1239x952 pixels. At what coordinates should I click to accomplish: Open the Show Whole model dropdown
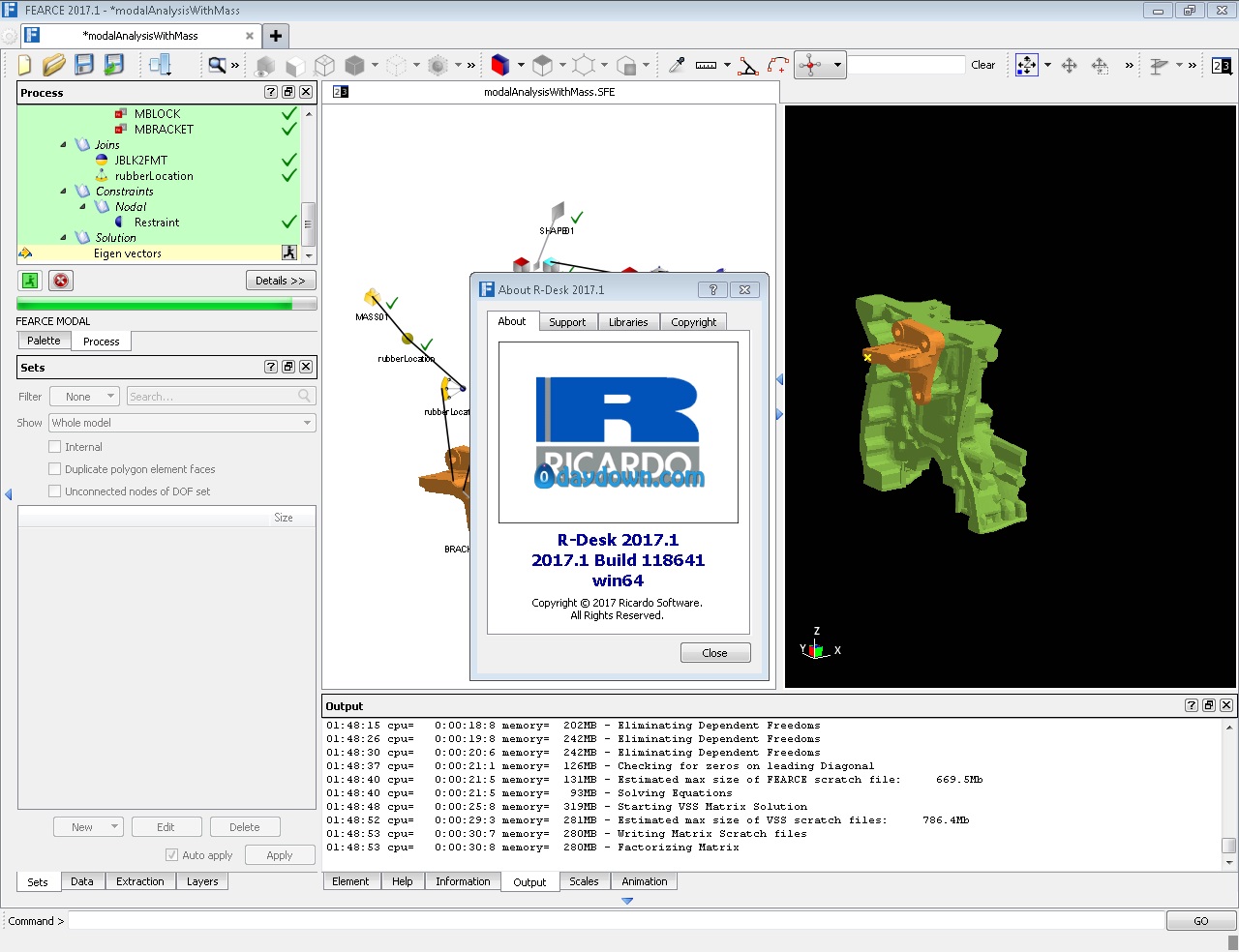pos(183,423)
